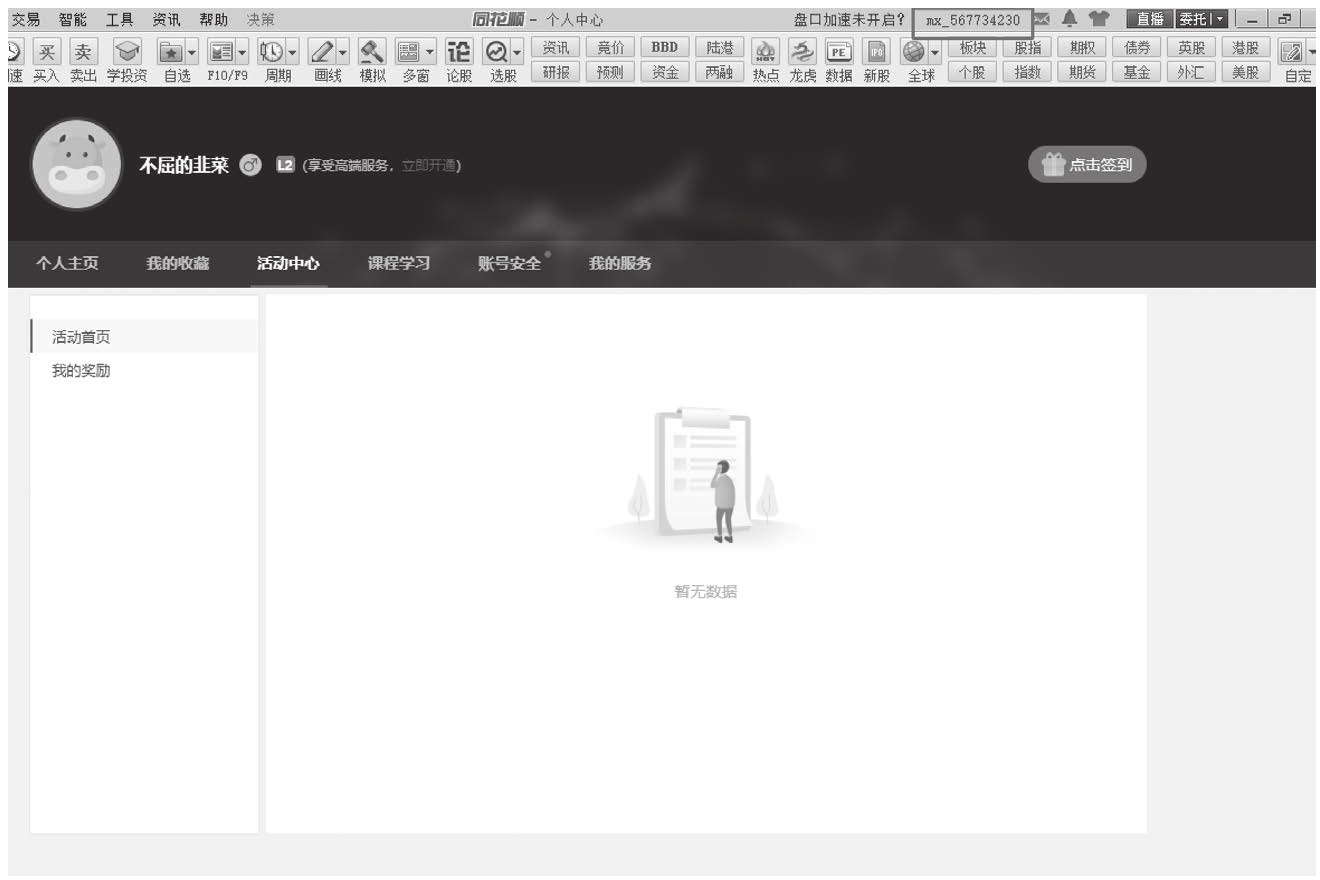
Task: Click the 数据 PE data icon
Action: click(x=838, y=52)
